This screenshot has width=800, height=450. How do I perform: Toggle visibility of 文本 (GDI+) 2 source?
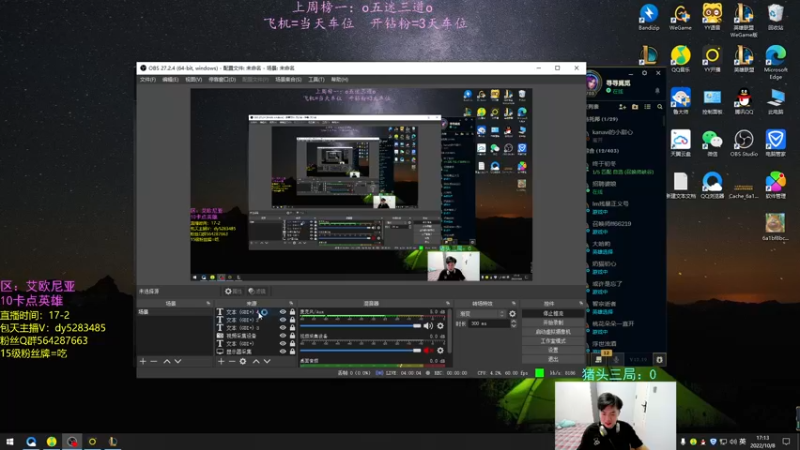click(x=283, y=320)
